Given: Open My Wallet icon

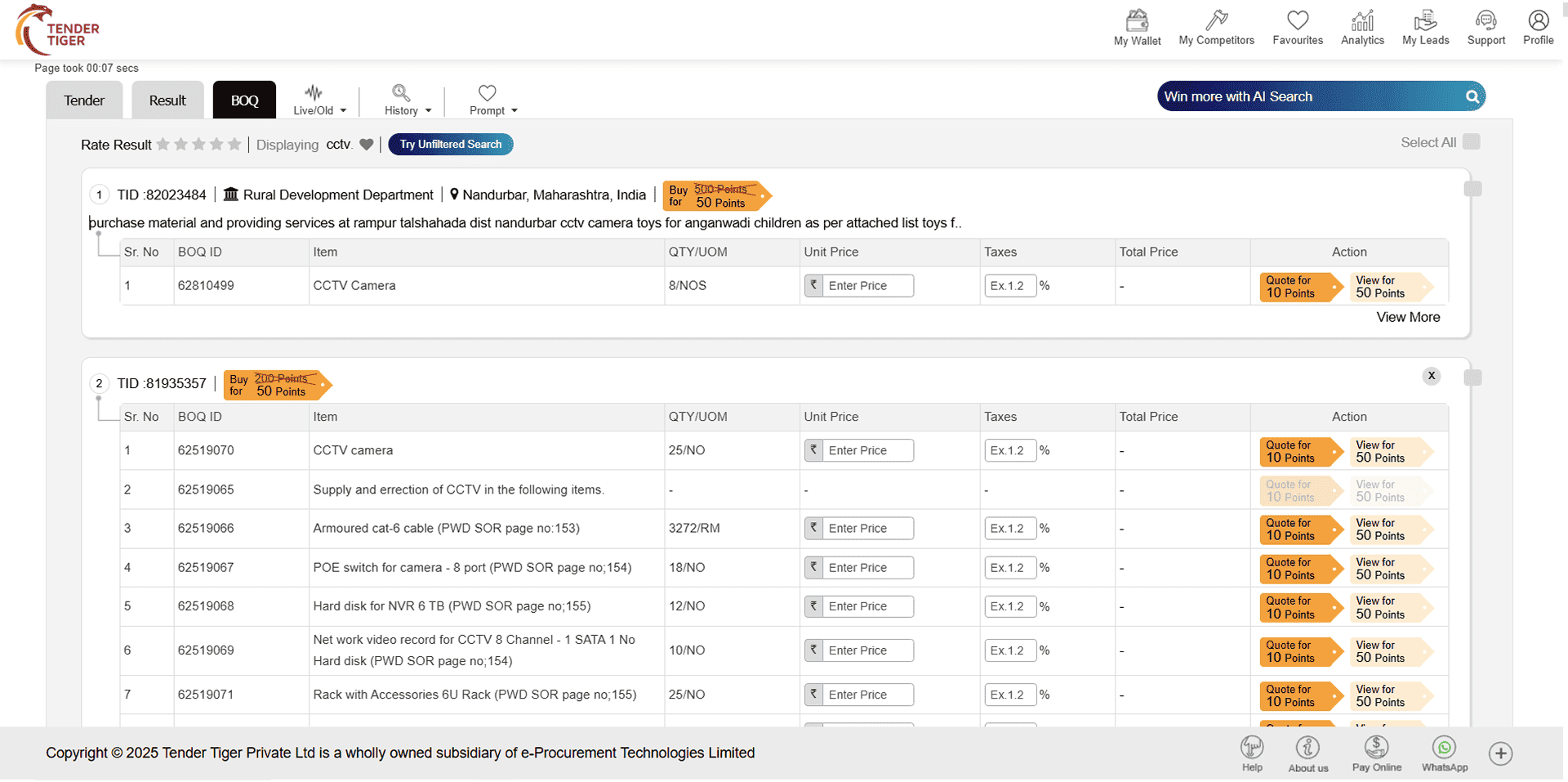Looking at the screenshot, I should coord(1137,21).
